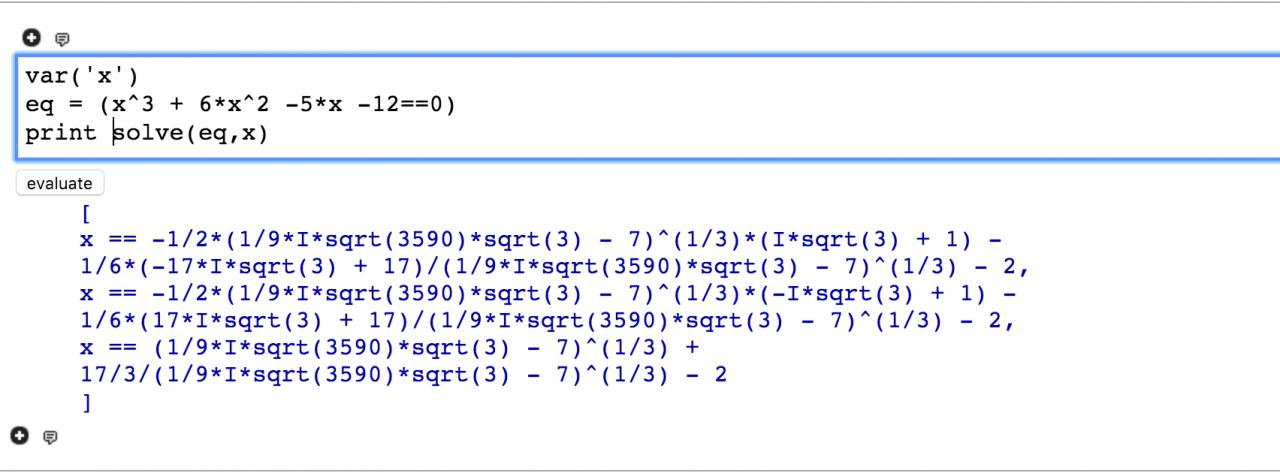Screen dimensions: 1280x473
Task: Click the insert new cell plus icon above the code cell
Action: click(32, 38)
